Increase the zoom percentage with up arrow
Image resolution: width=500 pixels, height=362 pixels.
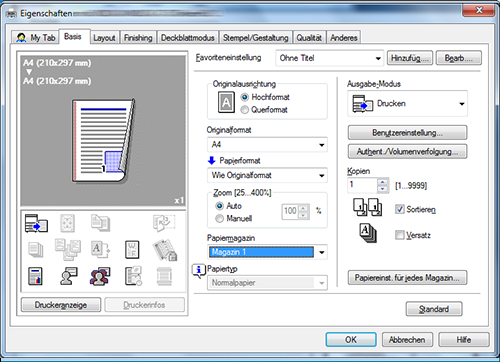pos(303,208)
